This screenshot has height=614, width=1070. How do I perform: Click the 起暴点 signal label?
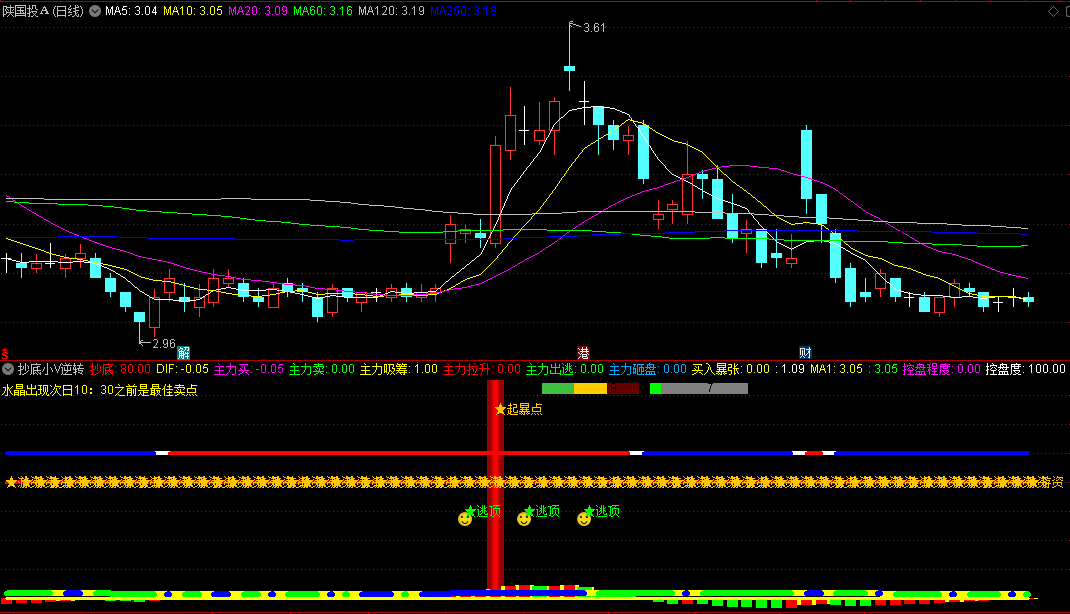(524, 409)
